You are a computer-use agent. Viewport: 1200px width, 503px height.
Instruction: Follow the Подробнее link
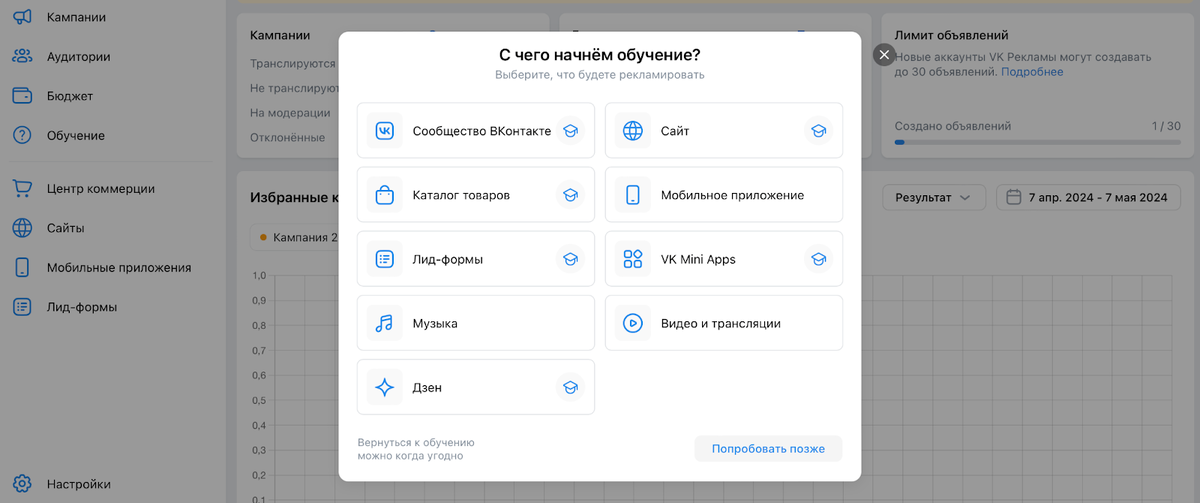[1032, 72]
